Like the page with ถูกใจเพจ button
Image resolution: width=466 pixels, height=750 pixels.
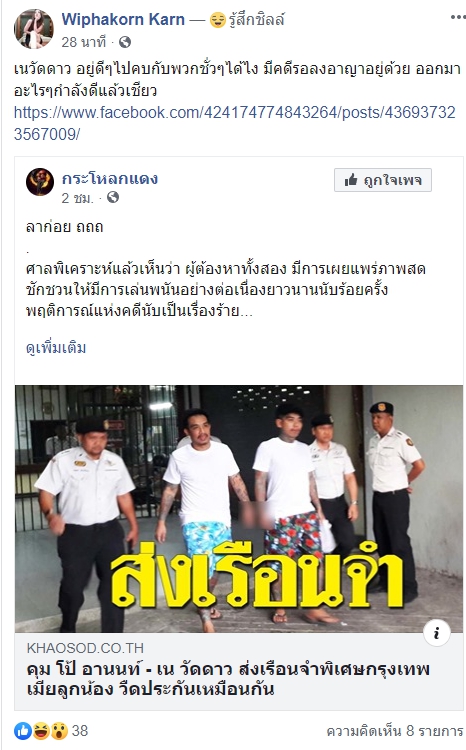point(383,180)
